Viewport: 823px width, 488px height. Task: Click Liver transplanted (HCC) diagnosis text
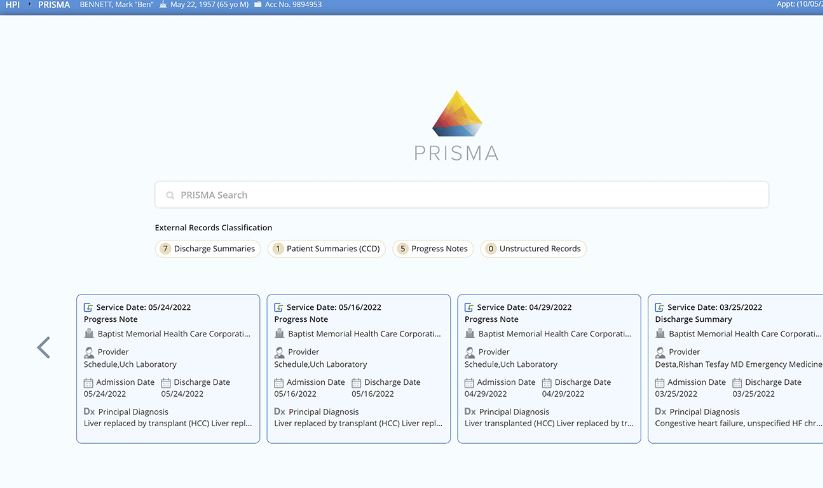point(549,423)
